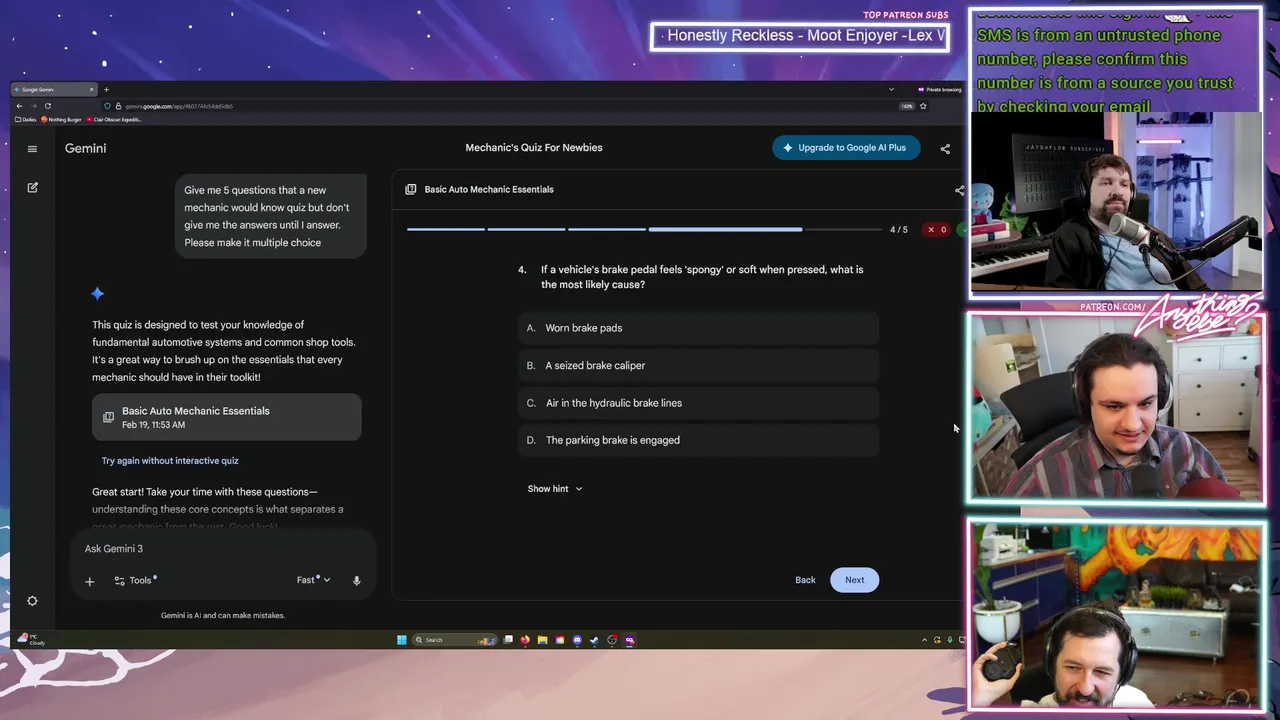This screenshot has height=720, width=1280.
Task: Open the Fast model selector dropdown
Action: [x=314, y=580]
